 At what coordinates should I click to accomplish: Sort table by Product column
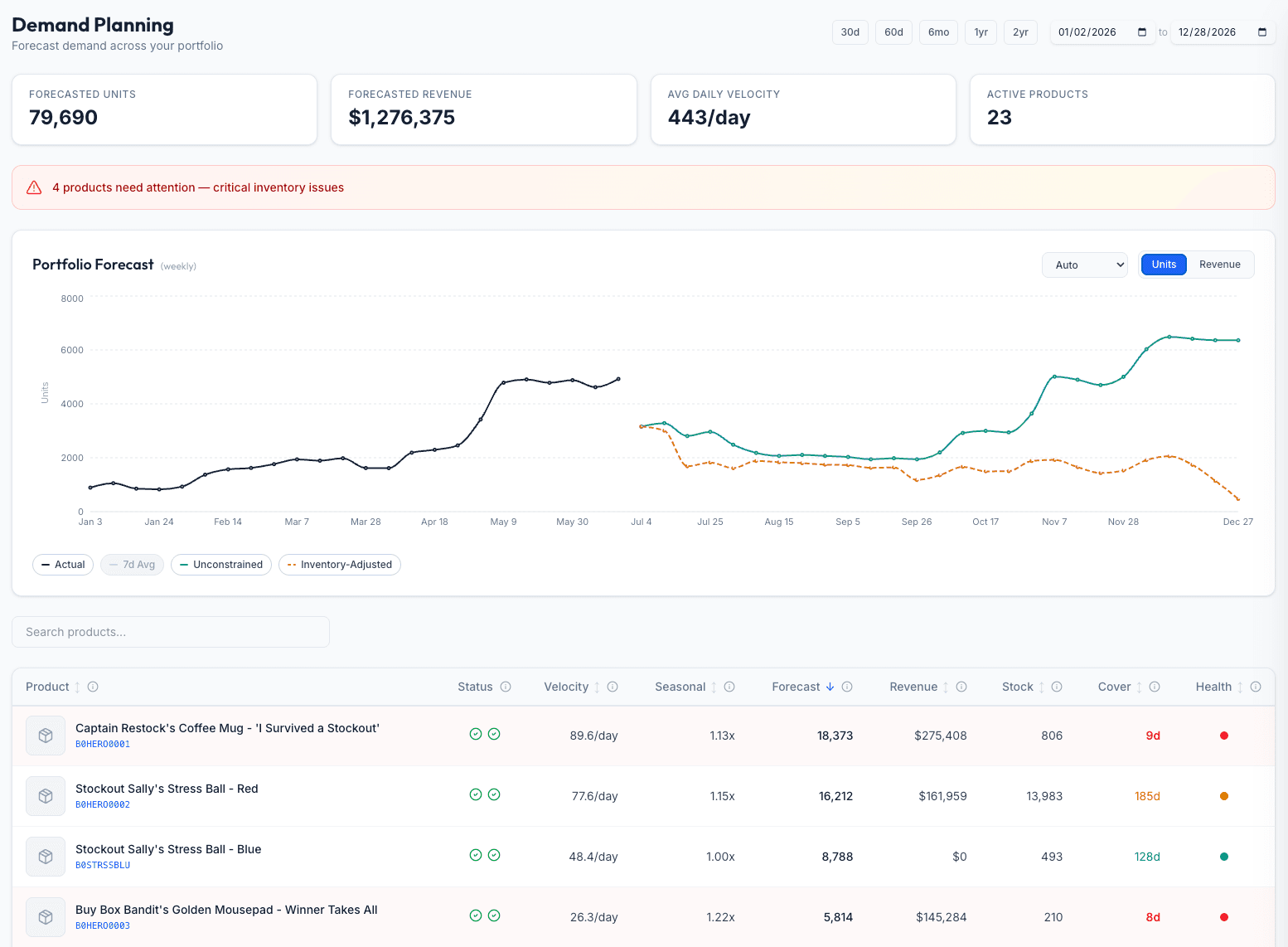(x=54, y=687)
